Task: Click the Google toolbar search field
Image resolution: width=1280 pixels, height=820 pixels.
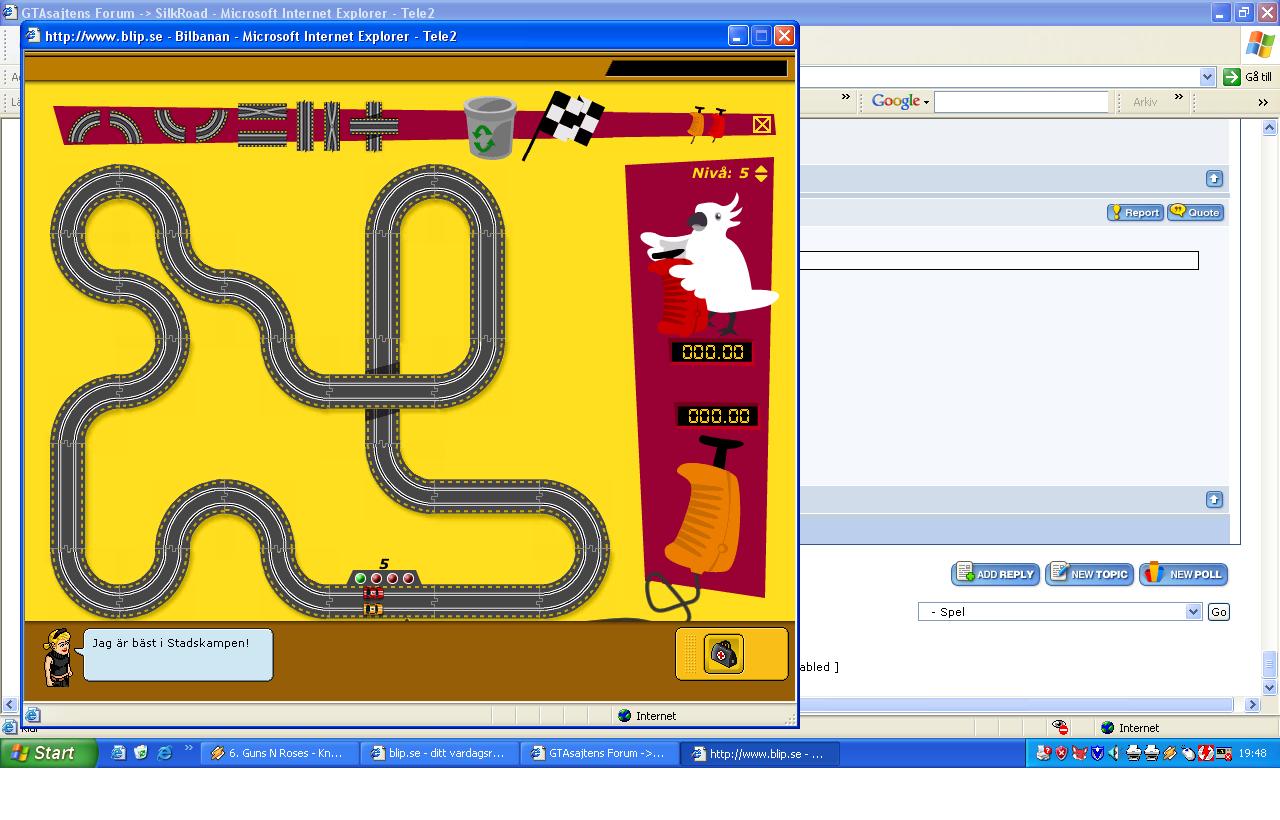Action: pyautogui.click(x=1021, y=102)
